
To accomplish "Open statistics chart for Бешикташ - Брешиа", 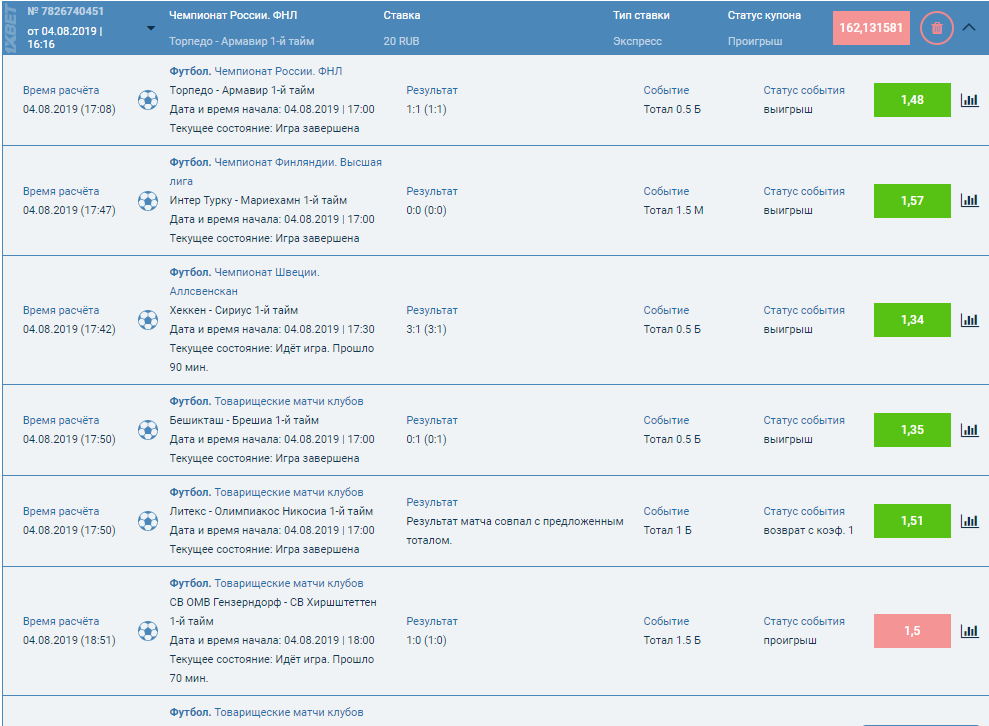I will pos(969,430).
